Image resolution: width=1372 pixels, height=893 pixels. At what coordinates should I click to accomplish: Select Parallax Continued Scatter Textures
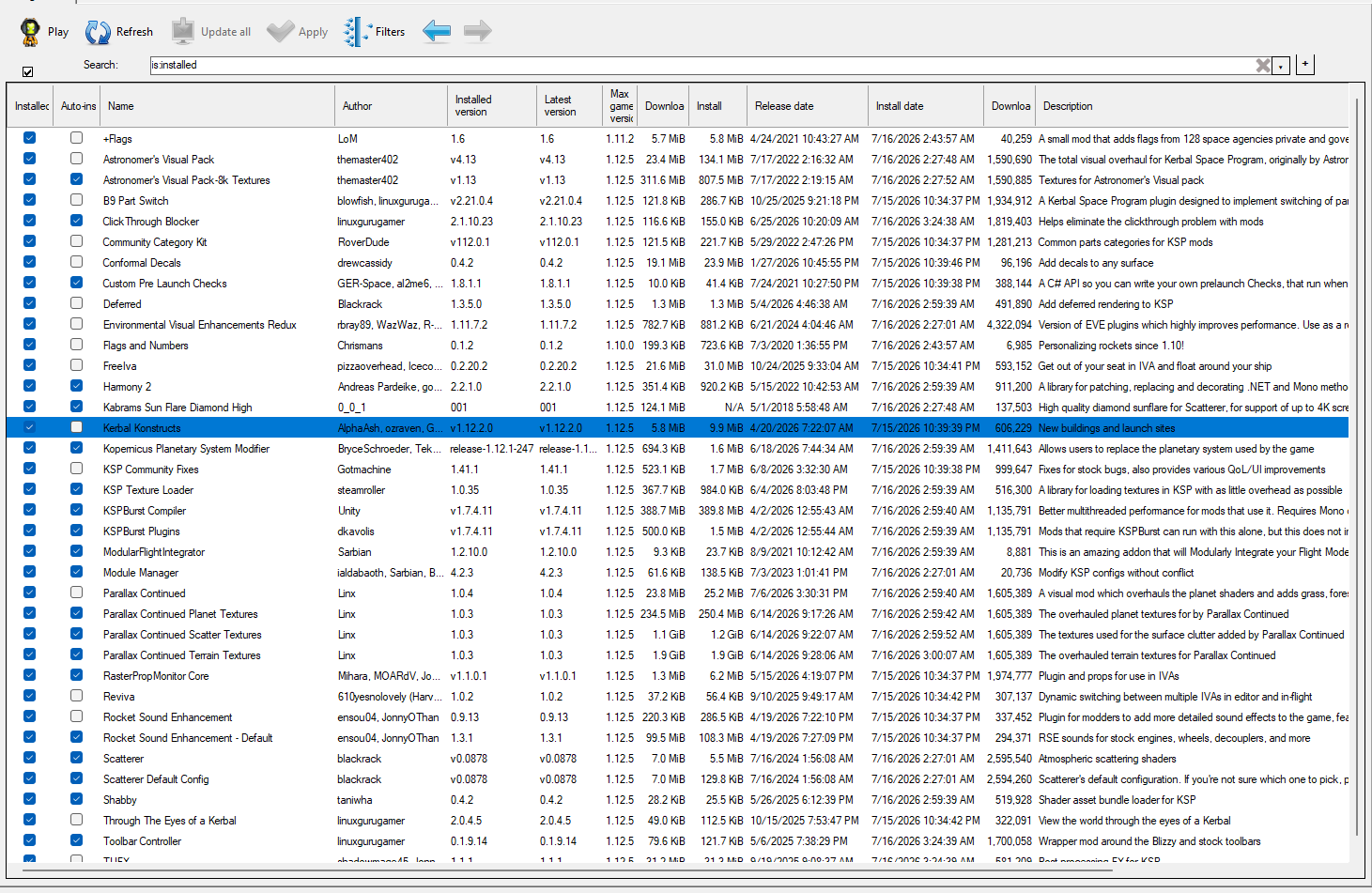click(x=182, y=635)
